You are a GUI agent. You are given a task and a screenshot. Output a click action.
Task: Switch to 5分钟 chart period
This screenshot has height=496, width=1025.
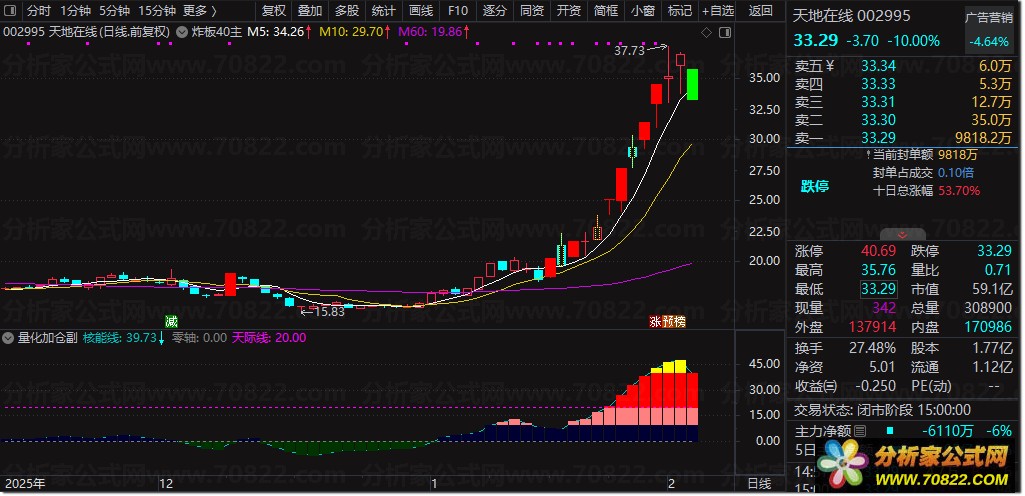click(x=114, y=11)
